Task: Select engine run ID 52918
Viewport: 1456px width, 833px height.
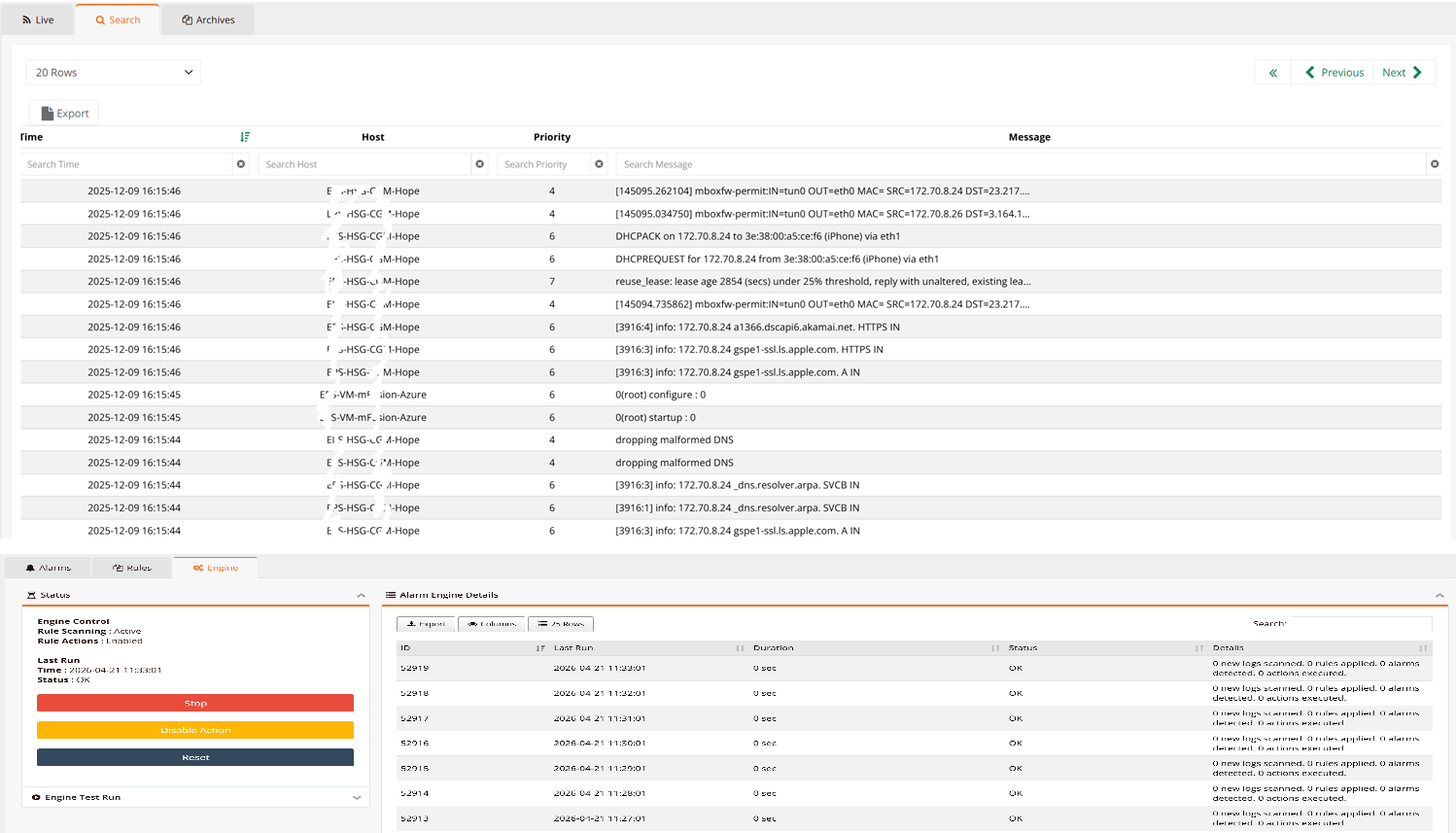Action: point(414,693)
